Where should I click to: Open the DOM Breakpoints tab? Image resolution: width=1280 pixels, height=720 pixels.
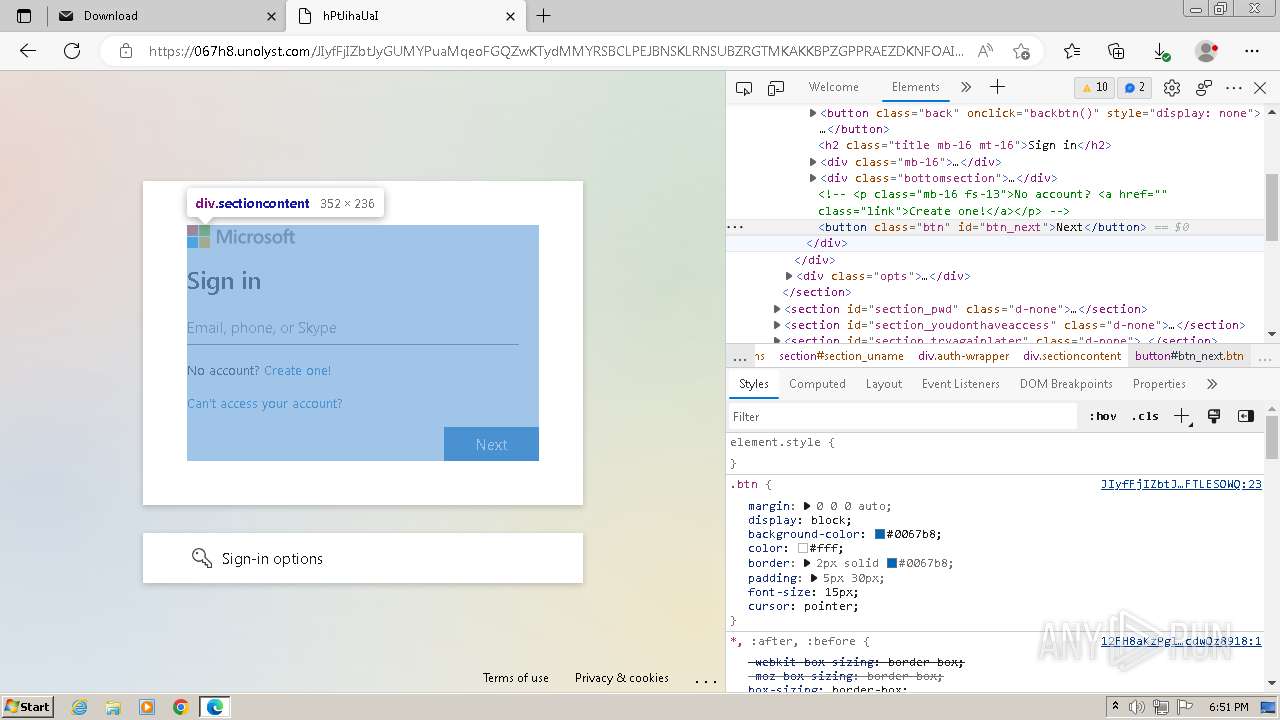pyautogui.click(x=1066, y=384)
